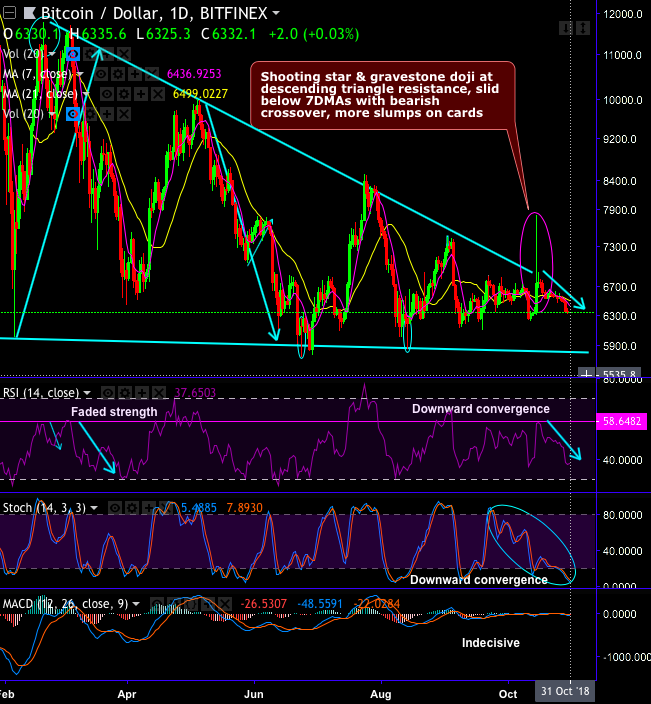Screen dimensions: 651x704
Task: Click the Aug label on the time axis
Action: coord(381,694)
